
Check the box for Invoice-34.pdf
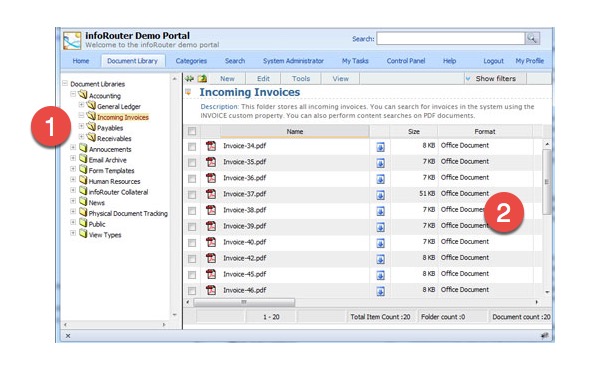(x=192, y=147)
